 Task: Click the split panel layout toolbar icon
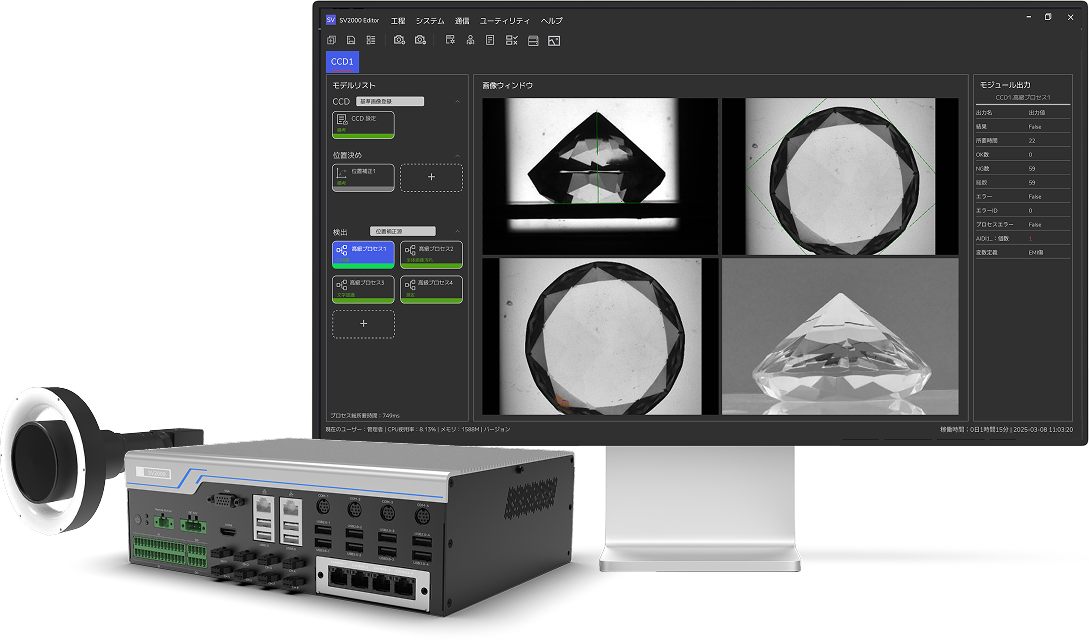pos(533,40)
